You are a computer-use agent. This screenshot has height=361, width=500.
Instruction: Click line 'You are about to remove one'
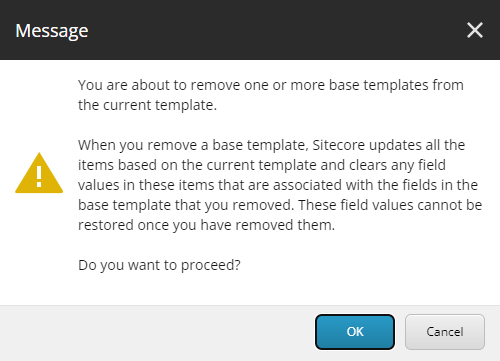(271, 85)
